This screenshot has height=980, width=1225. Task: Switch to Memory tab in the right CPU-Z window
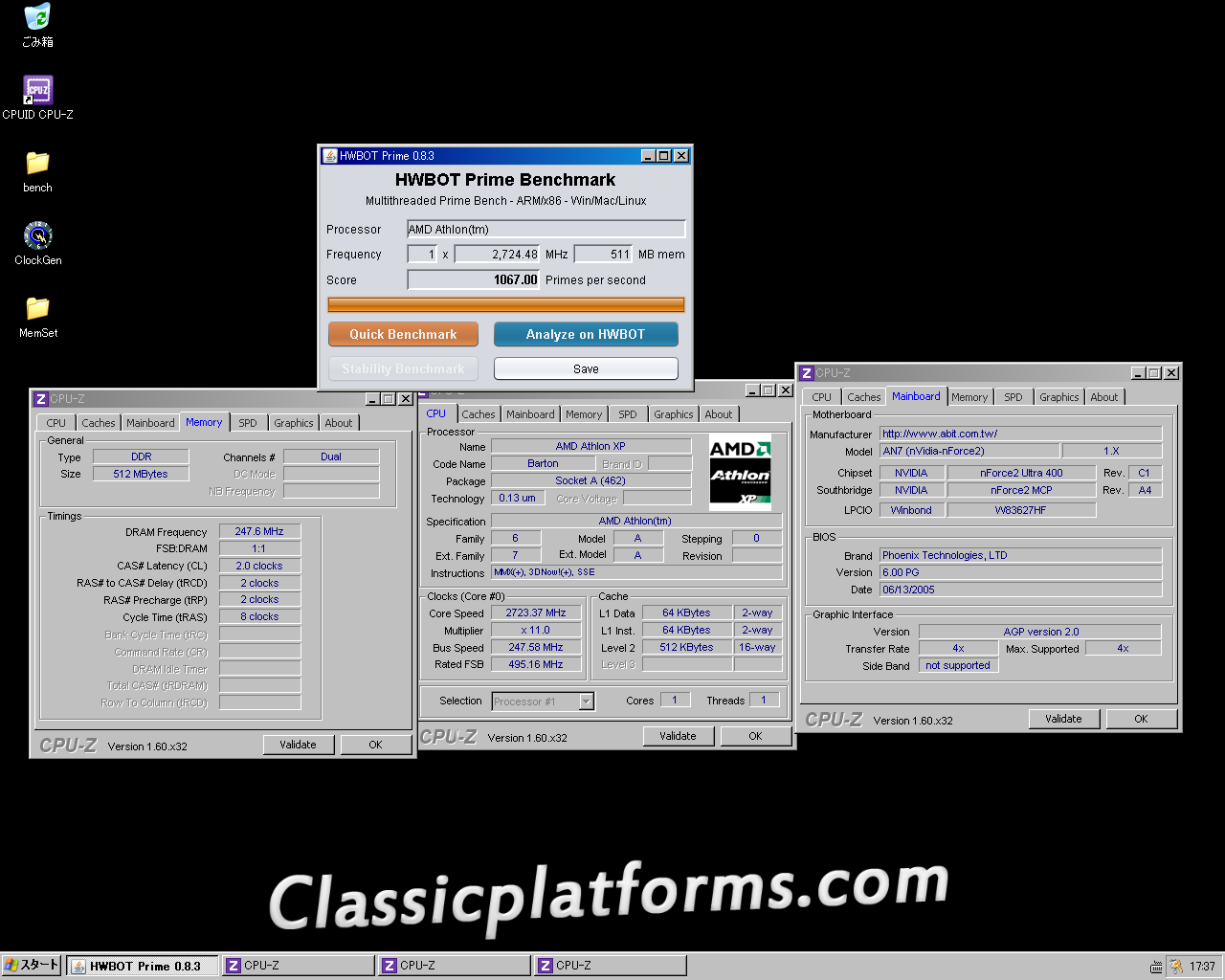(x=969, y=397)
